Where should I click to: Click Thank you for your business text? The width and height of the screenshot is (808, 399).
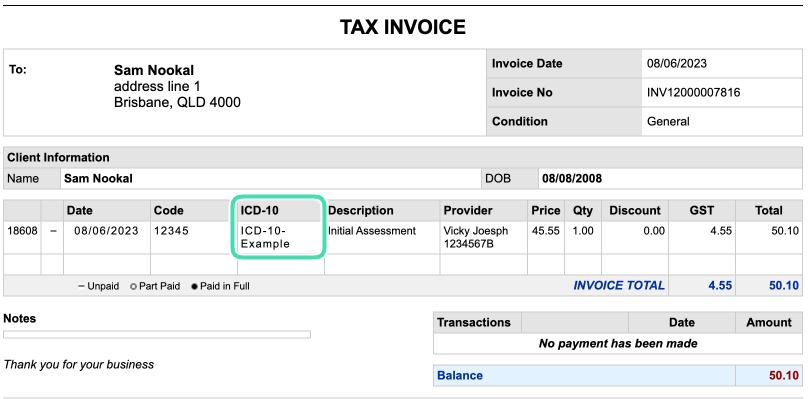[x=79, y=365]
